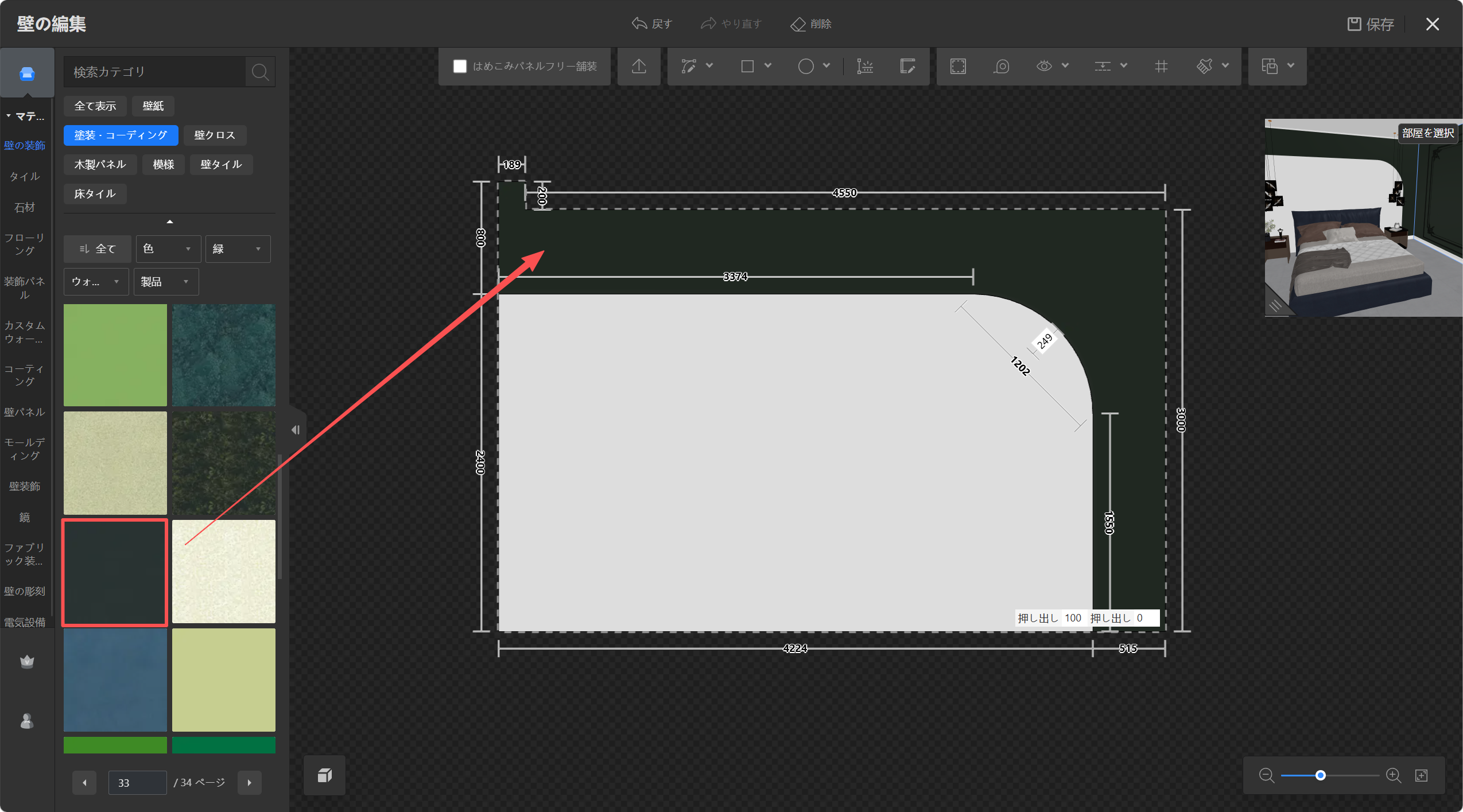Click the dimension offset line tool

[865, 67]
